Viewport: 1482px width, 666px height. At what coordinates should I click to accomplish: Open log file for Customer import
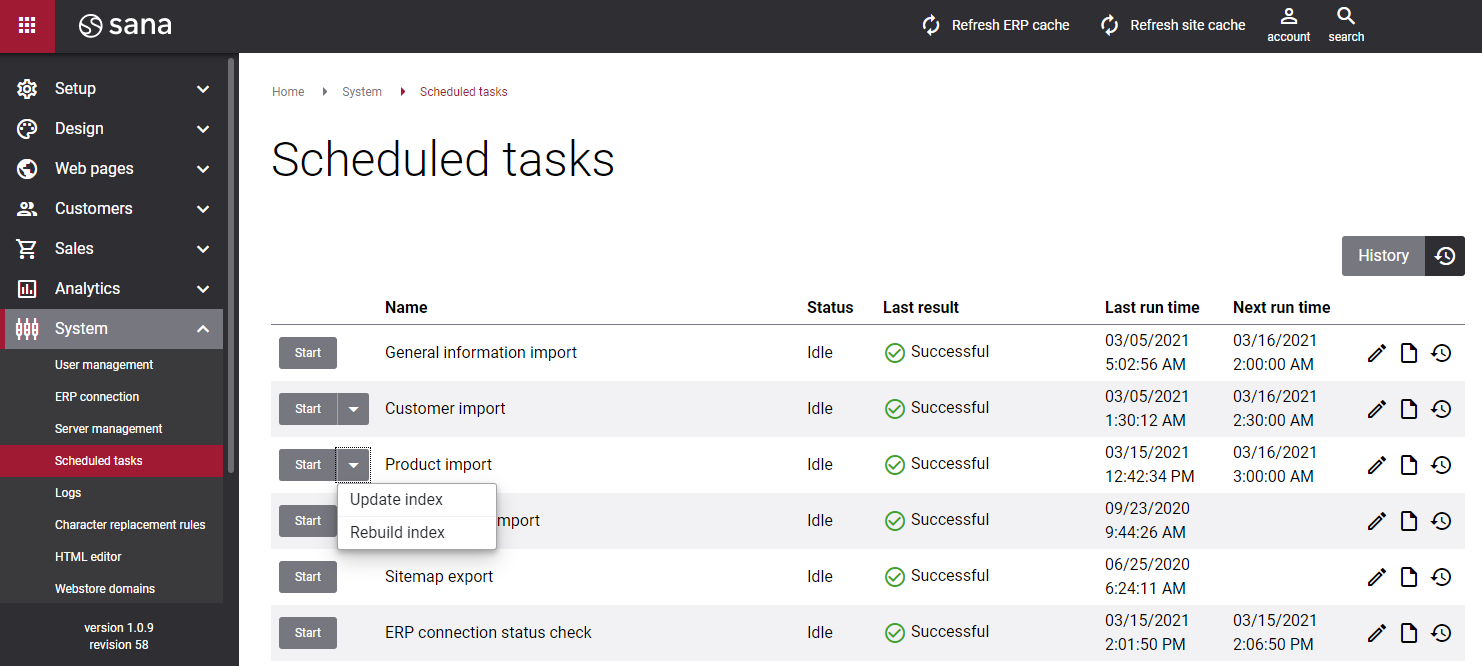pos(1409,409)
